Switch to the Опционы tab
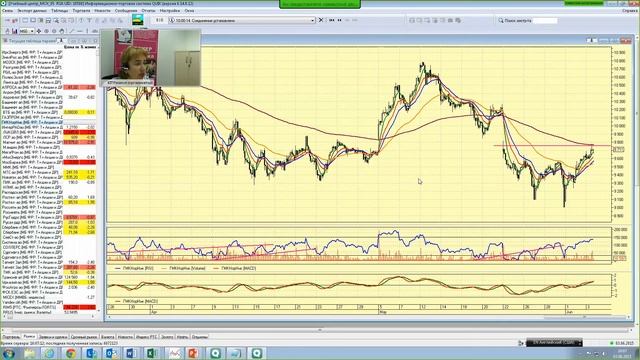This screenshot has height=360, width=640. pyautogui.click(x=200, y=337)
